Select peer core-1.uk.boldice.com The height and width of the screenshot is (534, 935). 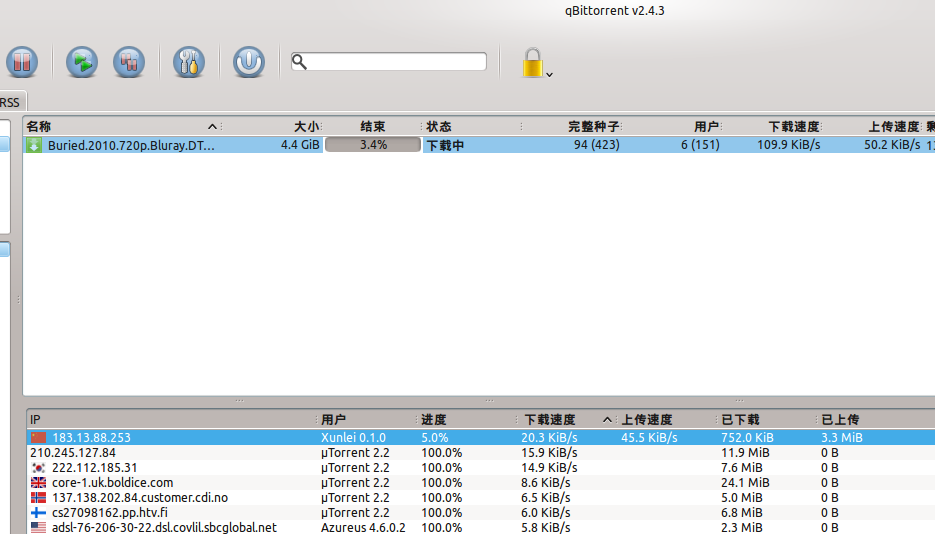coord(481,482)
